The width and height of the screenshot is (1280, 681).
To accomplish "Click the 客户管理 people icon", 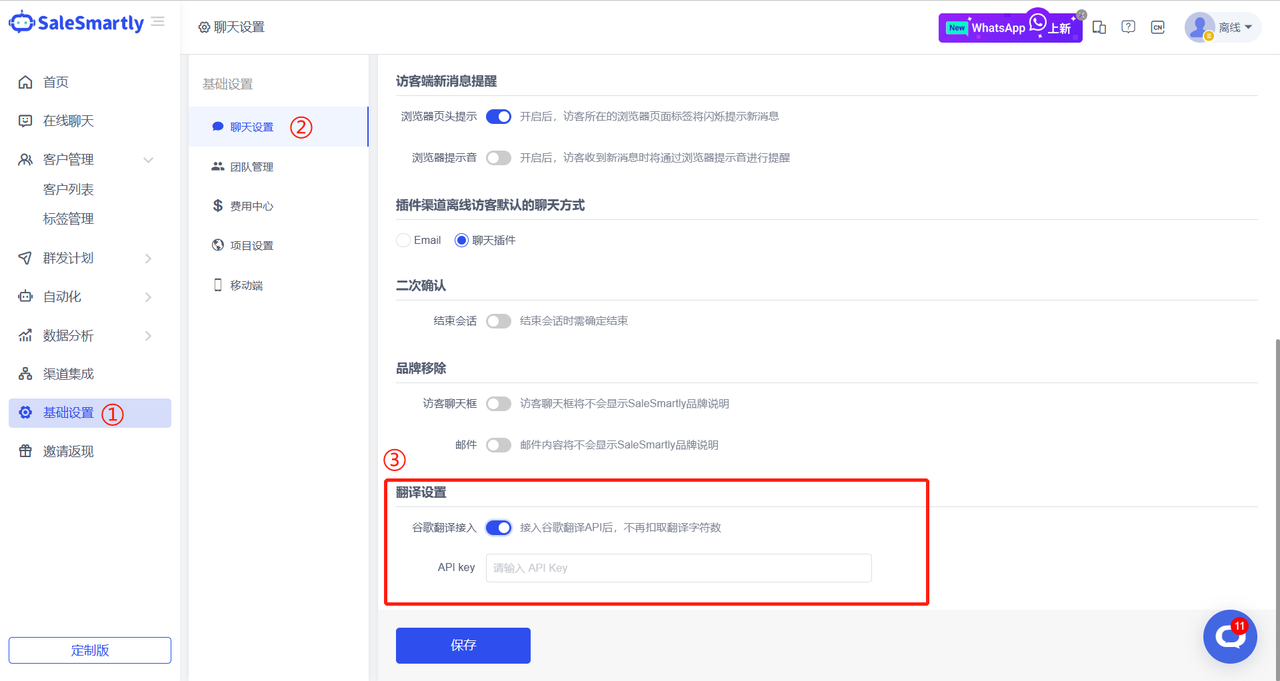I will pos(26,160).
